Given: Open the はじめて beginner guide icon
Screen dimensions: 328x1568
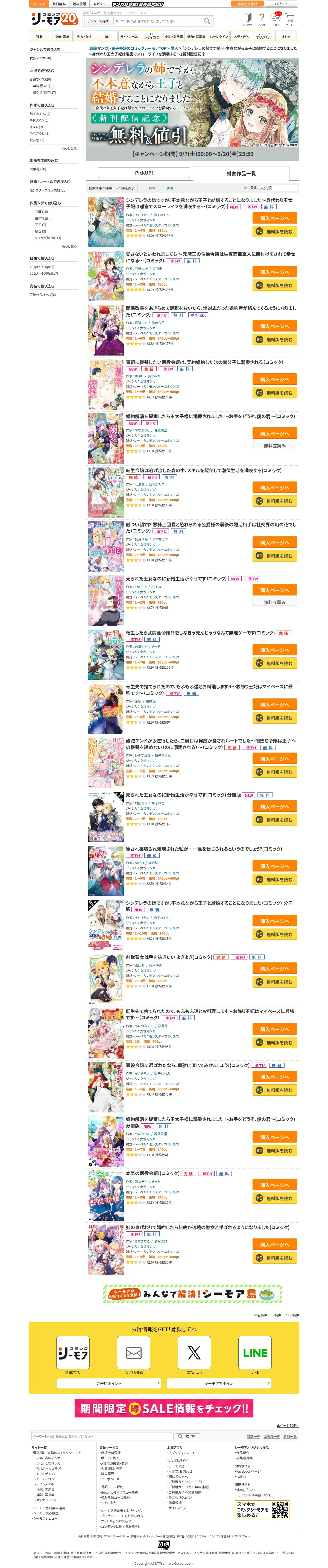Looking at the screenshot, I should pyautogui.click(x=248, y=19).
